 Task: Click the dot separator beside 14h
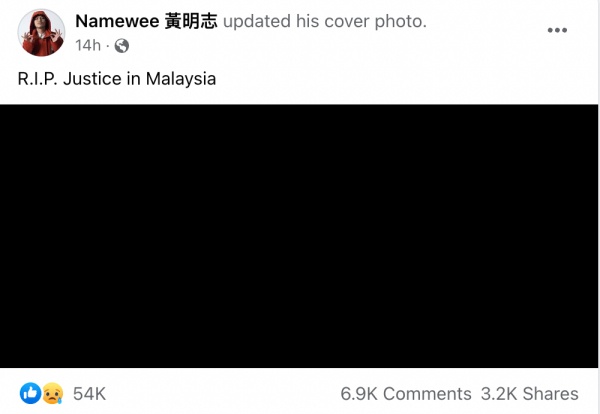(108, 46)
